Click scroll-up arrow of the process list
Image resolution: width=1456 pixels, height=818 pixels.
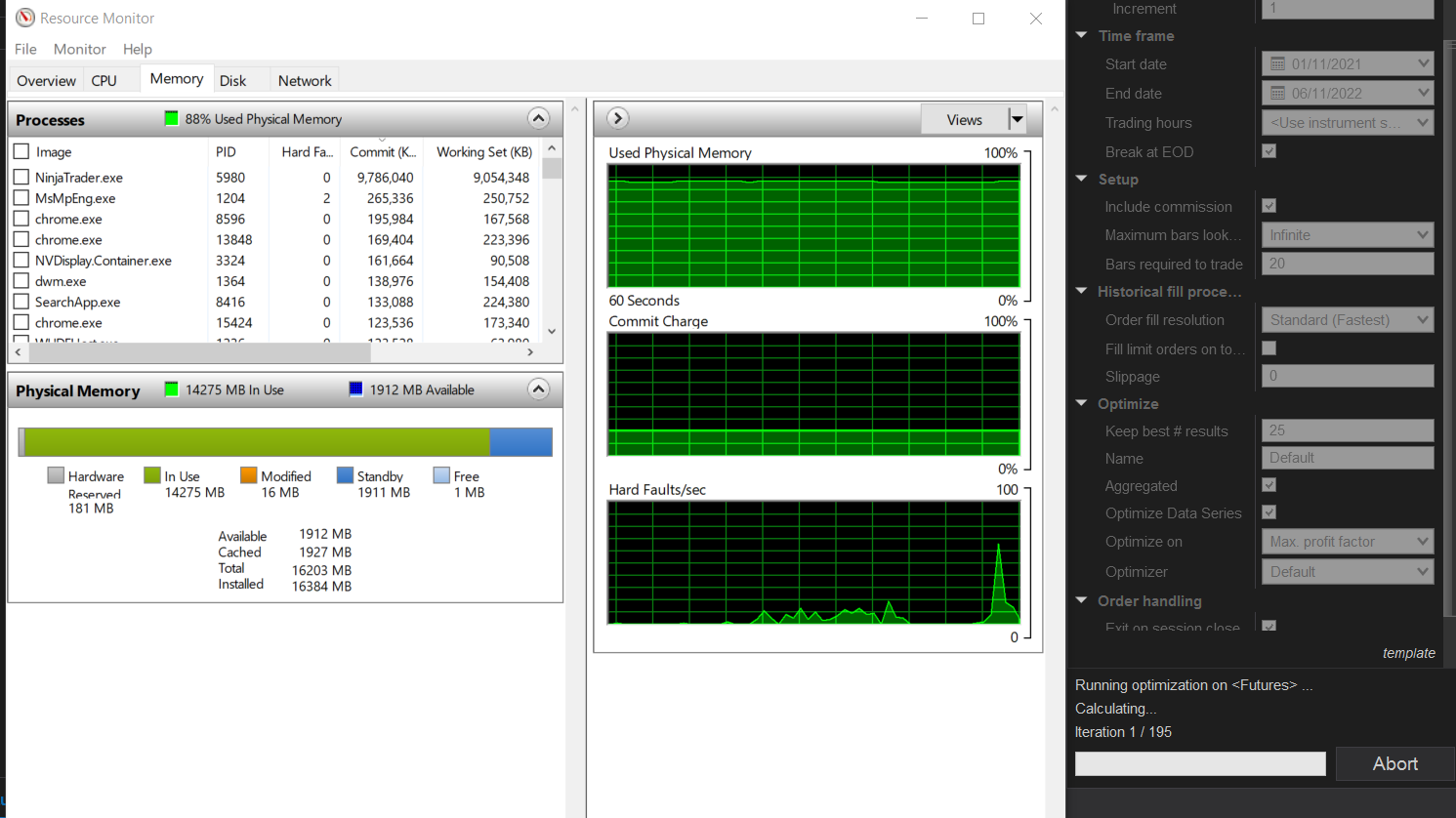pyautogui.click(x=552, y=148)
